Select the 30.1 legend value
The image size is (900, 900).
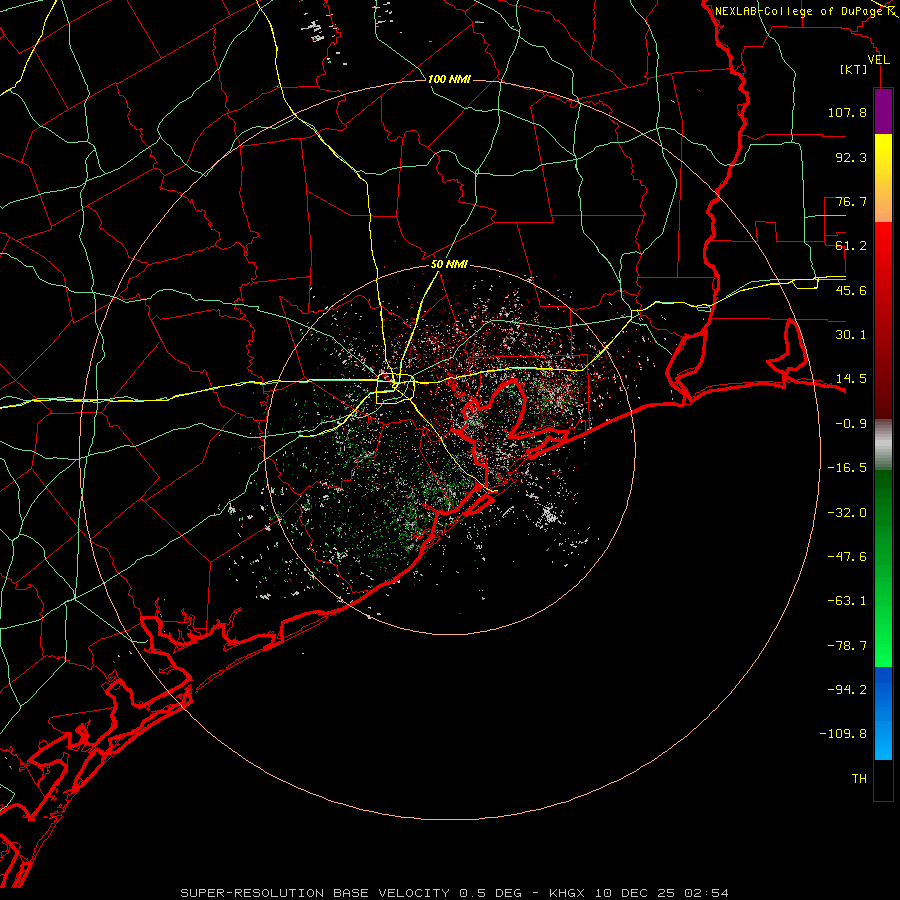click(851, 335)
